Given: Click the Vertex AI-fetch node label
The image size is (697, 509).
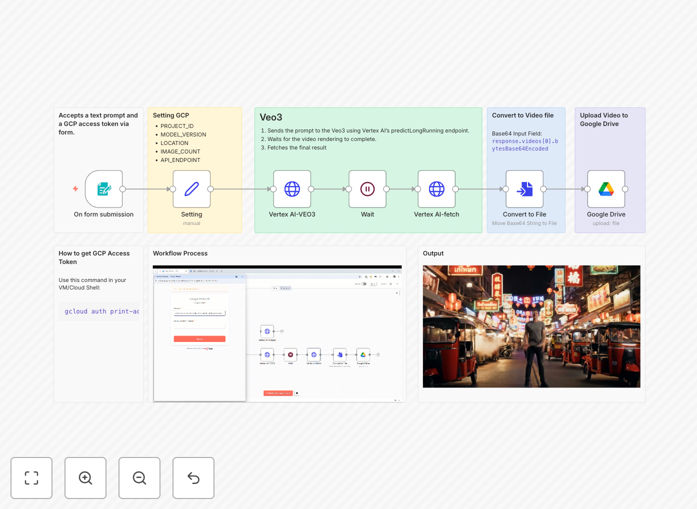Looking at the screenshot, I should click(437, 214).
